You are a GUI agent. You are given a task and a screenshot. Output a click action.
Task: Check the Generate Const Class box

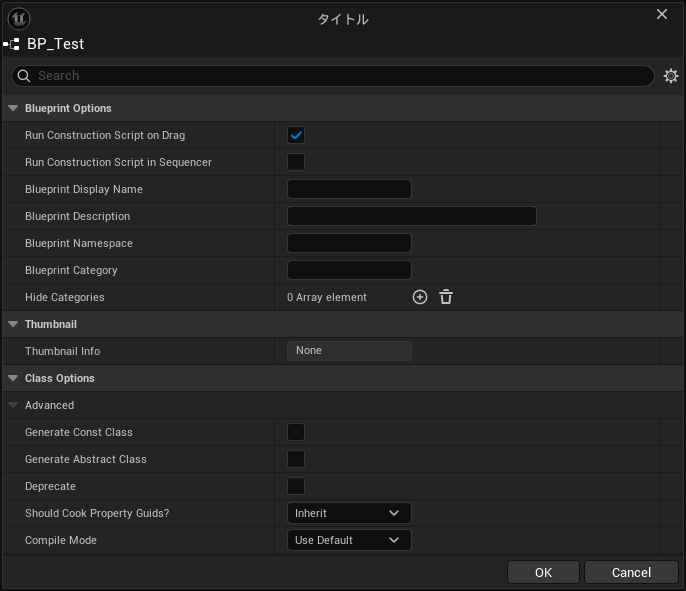(x=296, y=432)
